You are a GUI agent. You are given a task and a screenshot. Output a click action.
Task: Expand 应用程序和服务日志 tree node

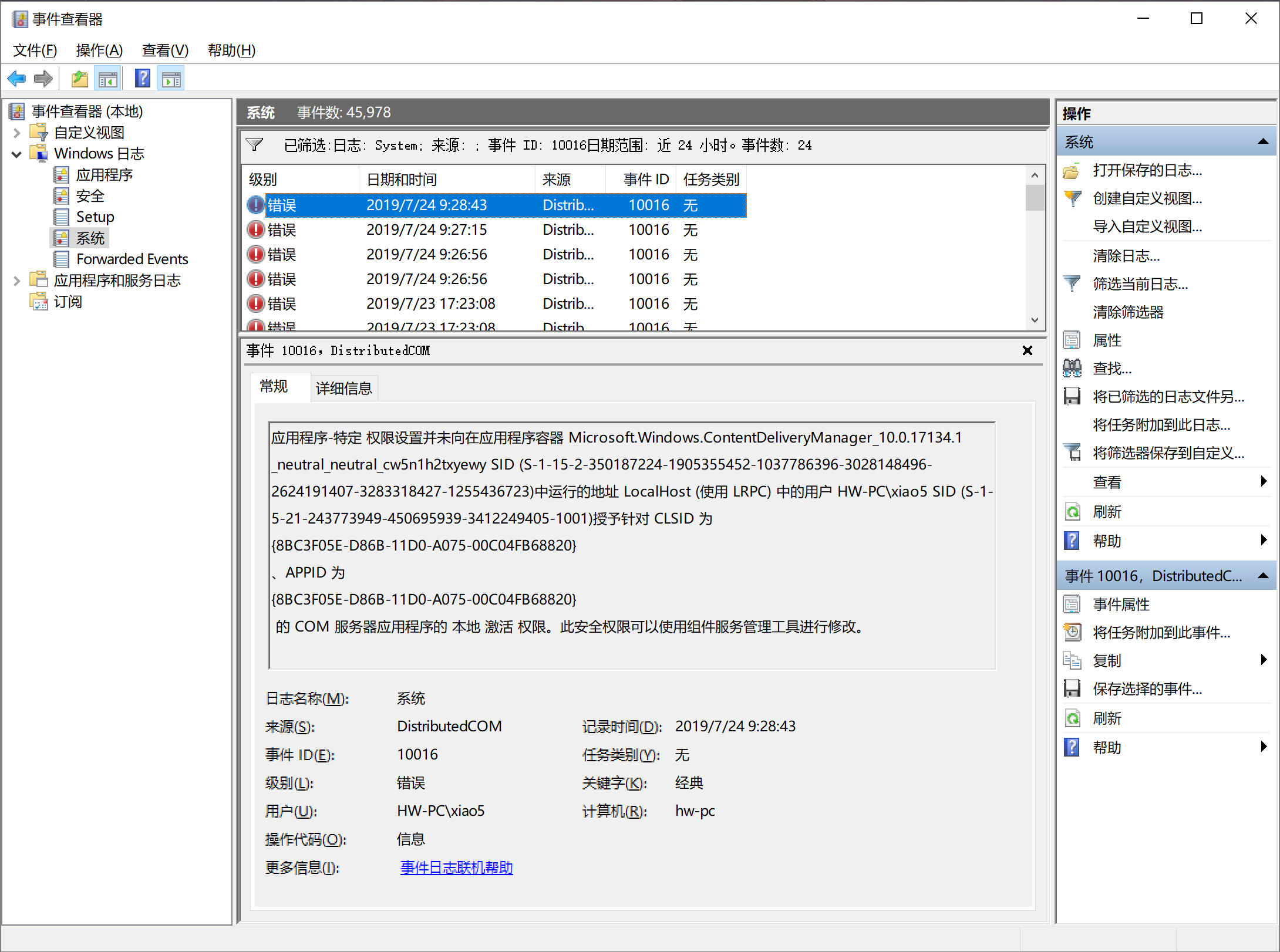(17, 281)
